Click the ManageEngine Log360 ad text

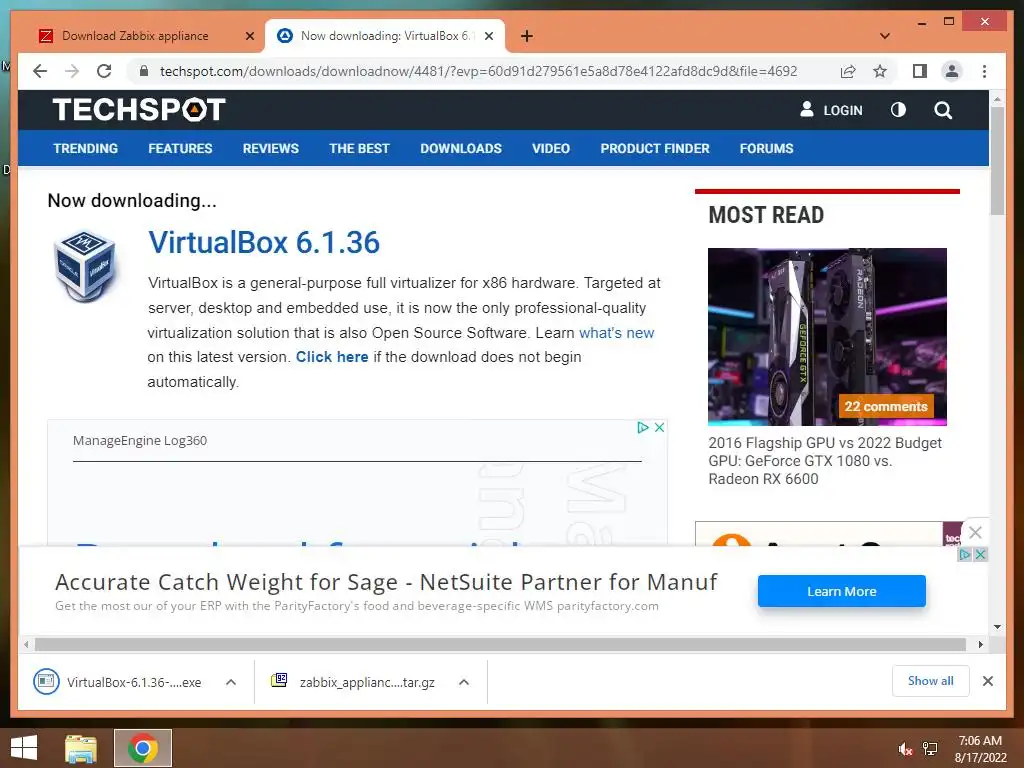(140, 440)
